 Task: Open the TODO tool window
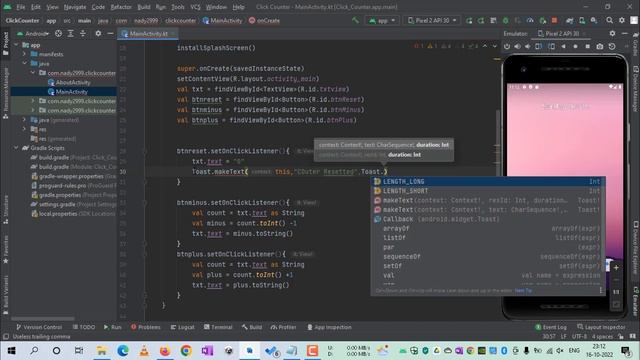[84, 327]
